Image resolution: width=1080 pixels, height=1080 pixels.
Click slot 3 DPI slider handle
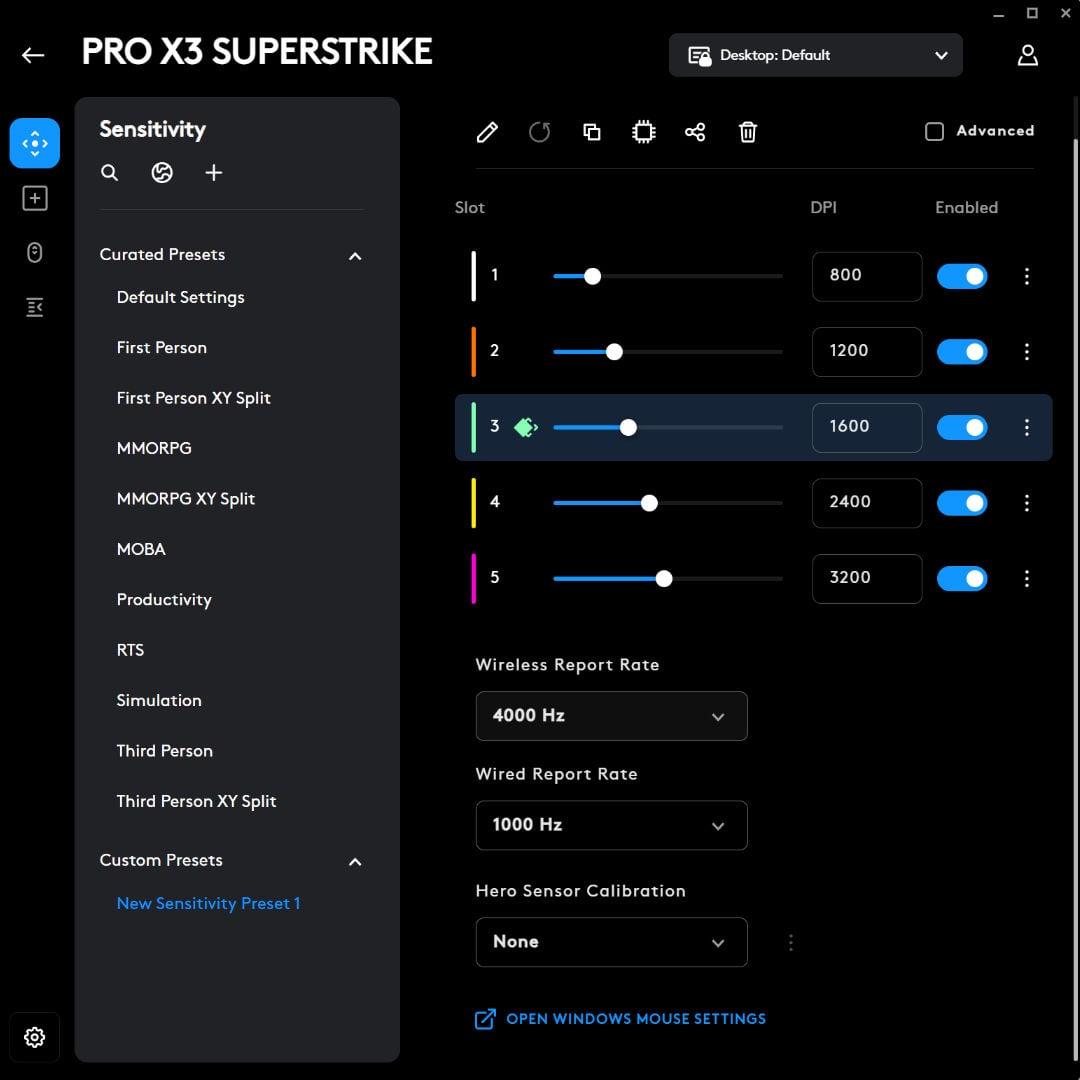click(x=627, y=428)
